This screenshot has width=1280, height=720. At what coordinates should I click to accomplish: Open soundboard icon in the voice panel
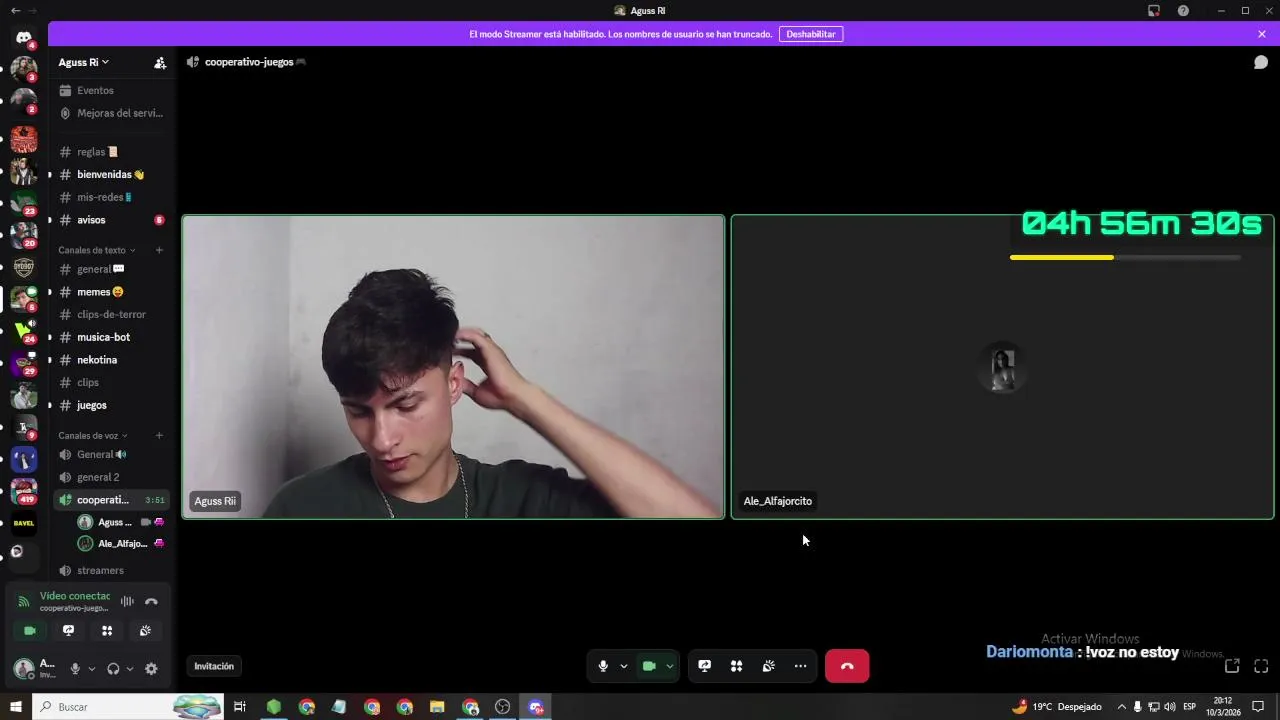(145, 630)
